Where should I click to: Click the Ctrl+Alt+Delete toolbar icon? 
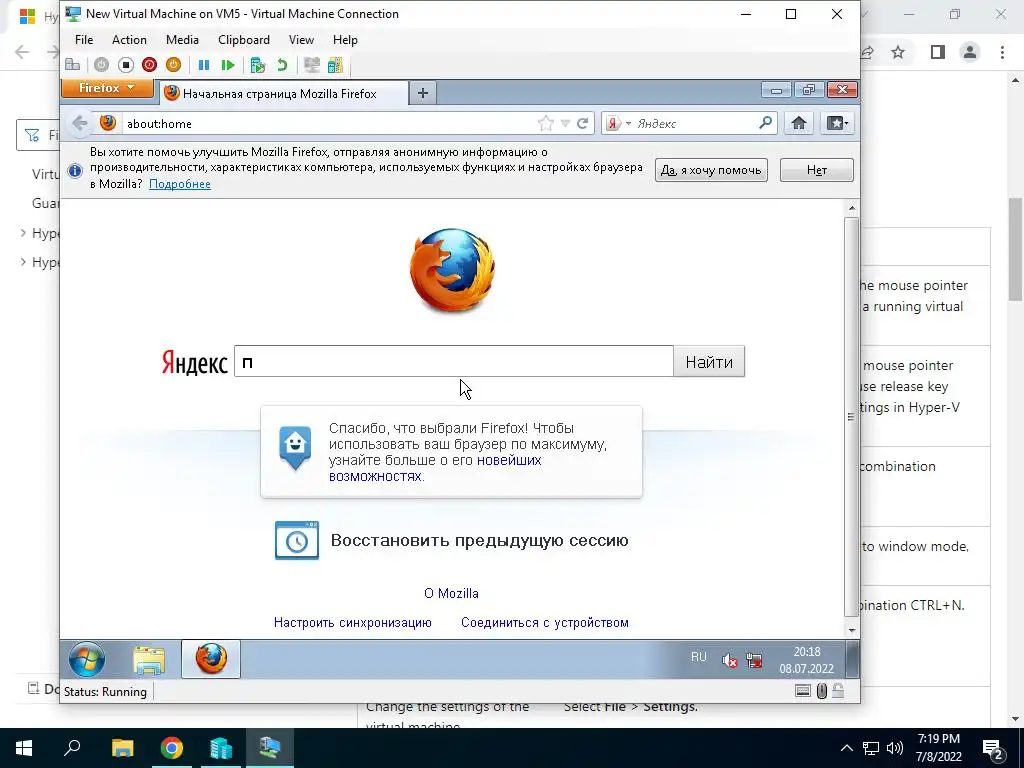click(72, 65)
